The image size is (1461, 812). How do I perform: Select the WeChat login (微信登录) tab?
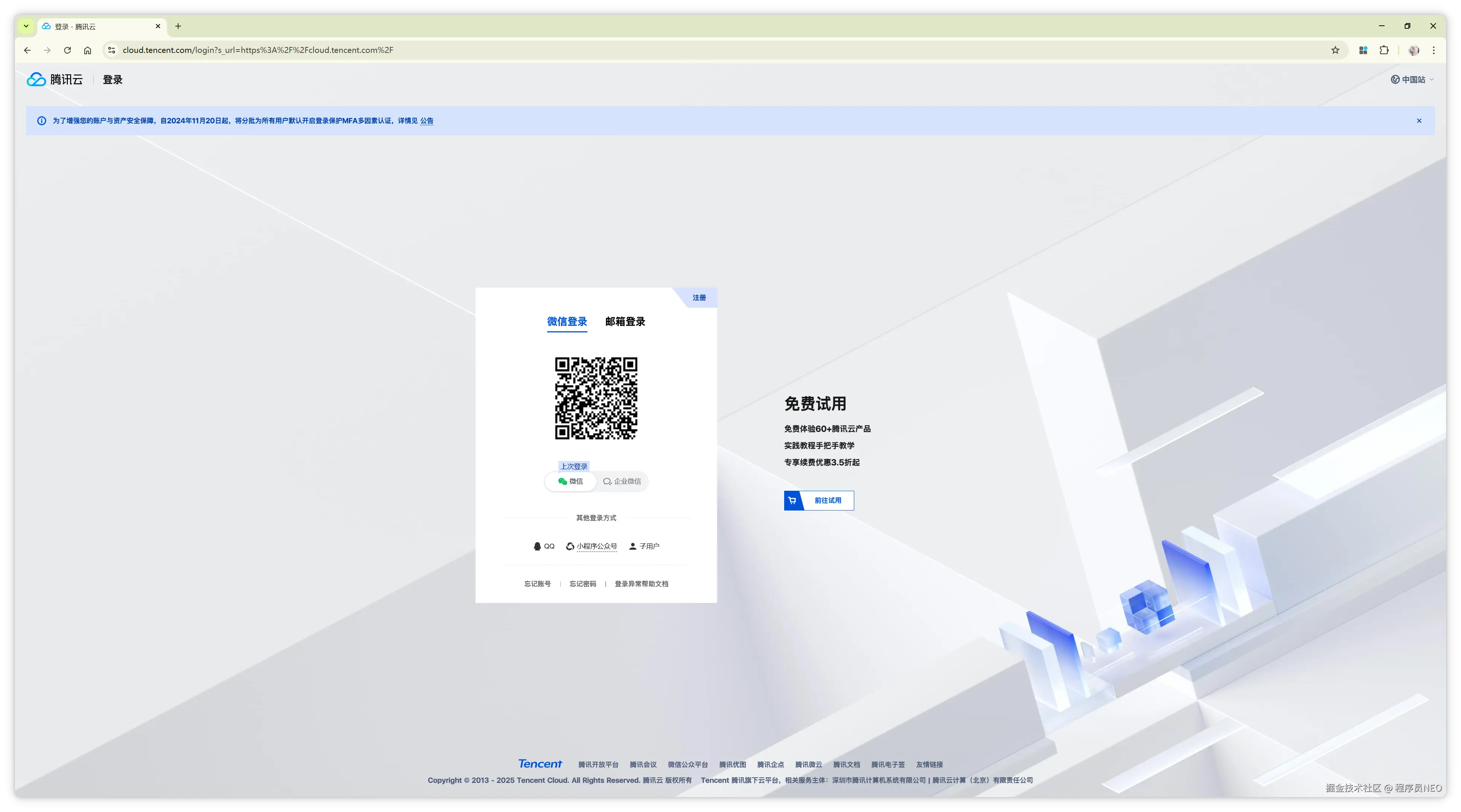(567, 322)
